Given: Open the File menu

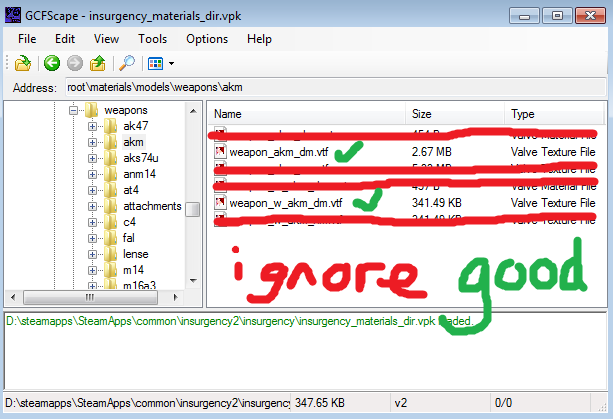Looking at the screenshot, I should [x=27, y=39].
